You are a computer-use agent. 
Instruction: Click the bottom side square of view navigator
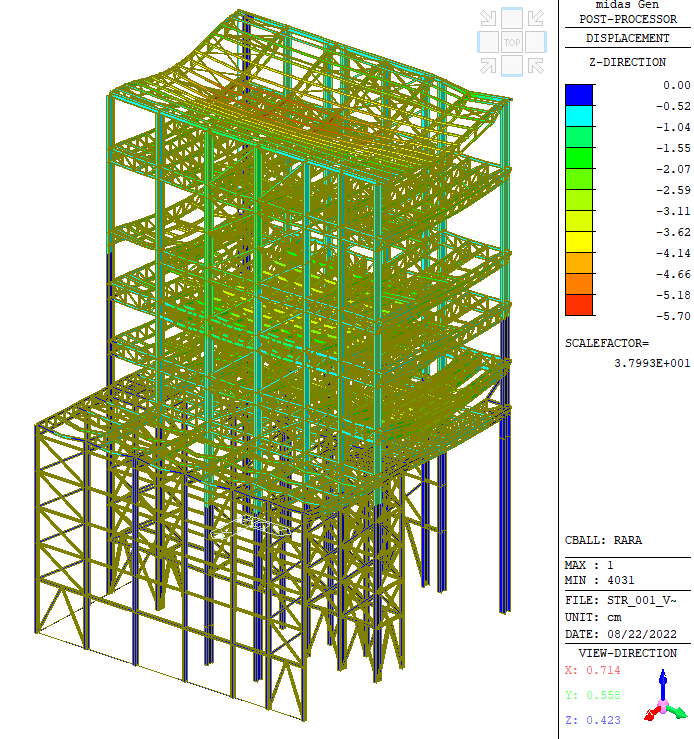point(512,66)
